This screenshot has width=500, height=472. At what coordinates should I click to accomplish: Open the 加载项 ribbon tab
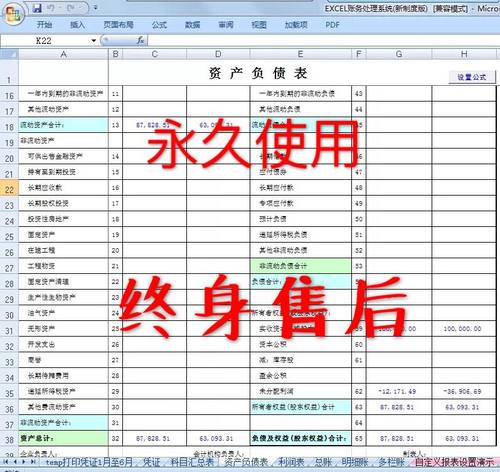pyautogui.click(x=296, y=25)
